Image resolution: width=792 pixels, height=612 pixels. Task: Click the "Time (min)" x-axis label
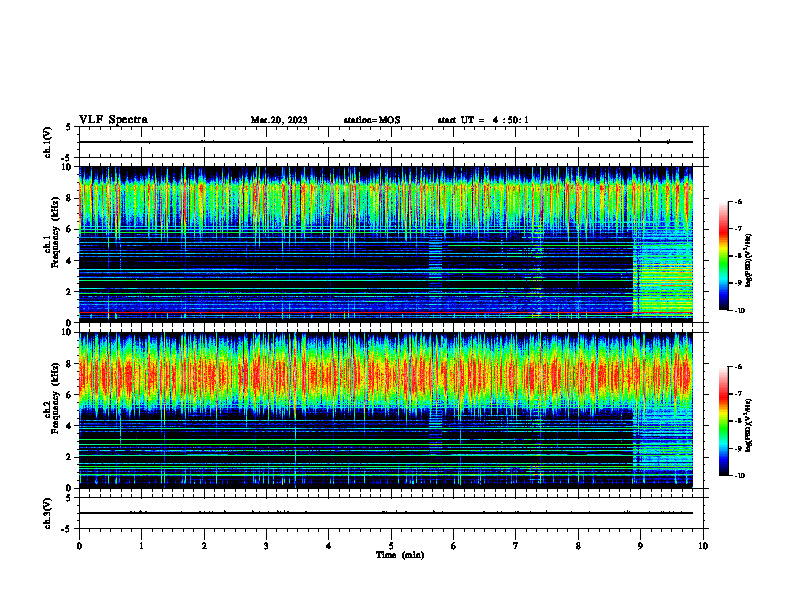tap(400, 555)
